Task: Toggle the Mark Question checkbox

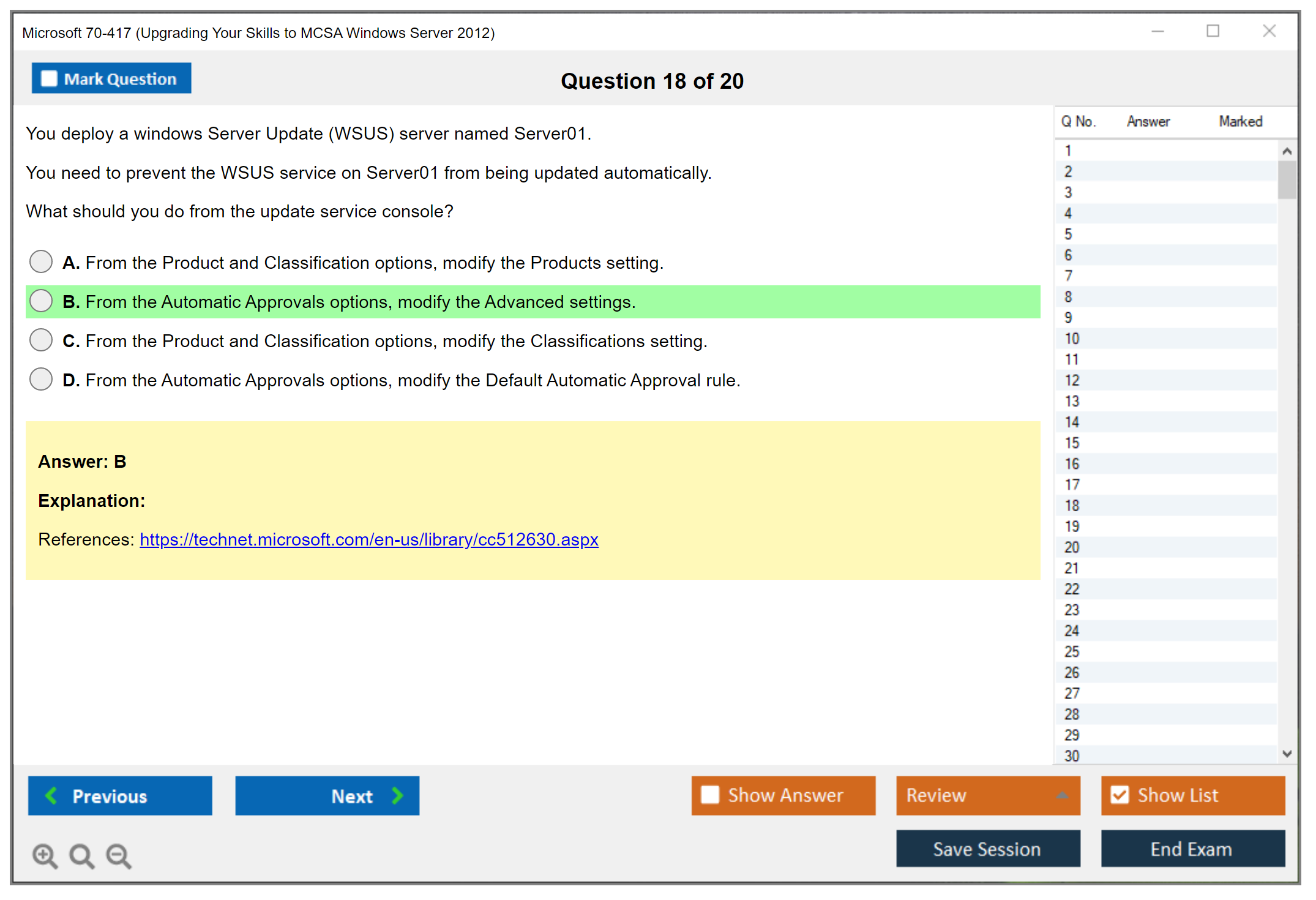Action: tap(49, 78)
